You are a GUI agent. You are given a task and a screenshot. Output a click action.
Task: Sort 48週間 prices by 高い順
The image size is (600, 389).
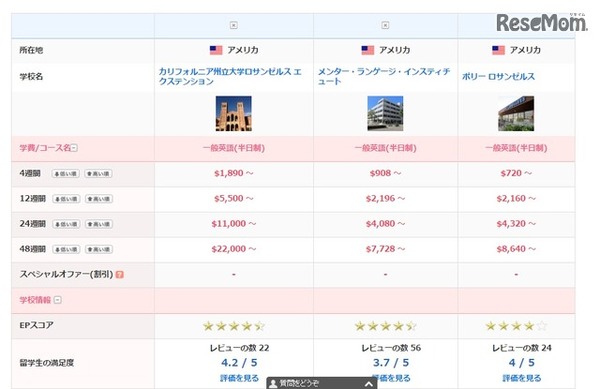[98, 249]
